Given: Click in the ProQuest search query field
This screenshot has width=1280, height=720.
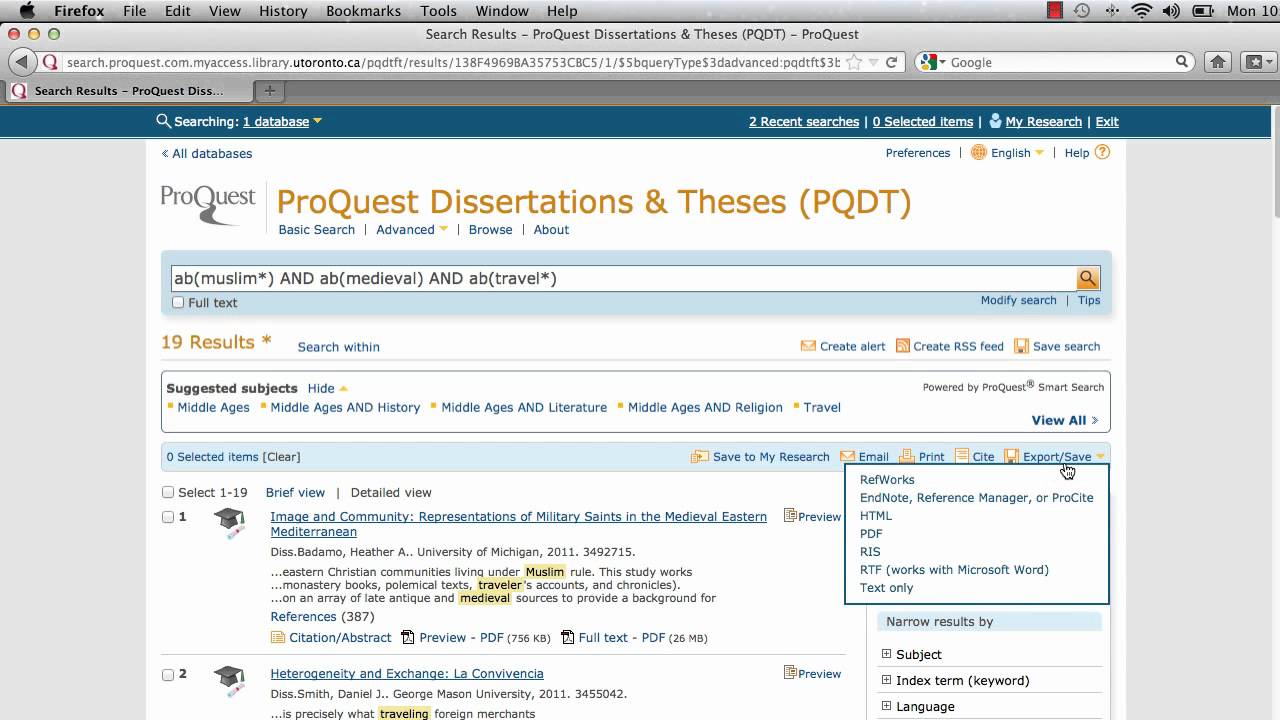Looking at the screenshot, I should tap(622, 279).
